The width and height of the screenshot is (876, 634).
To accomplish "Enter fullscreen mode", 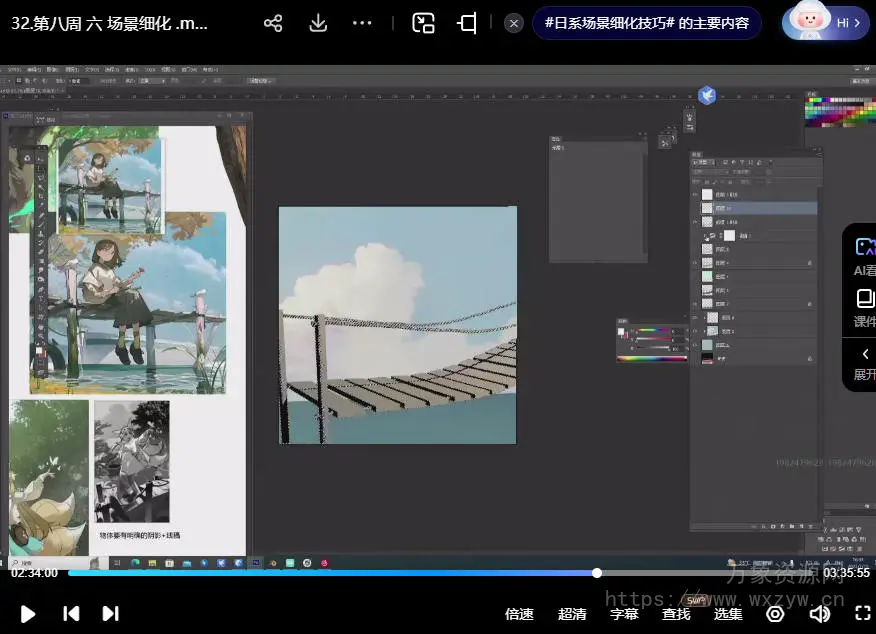I will (862, 613).
